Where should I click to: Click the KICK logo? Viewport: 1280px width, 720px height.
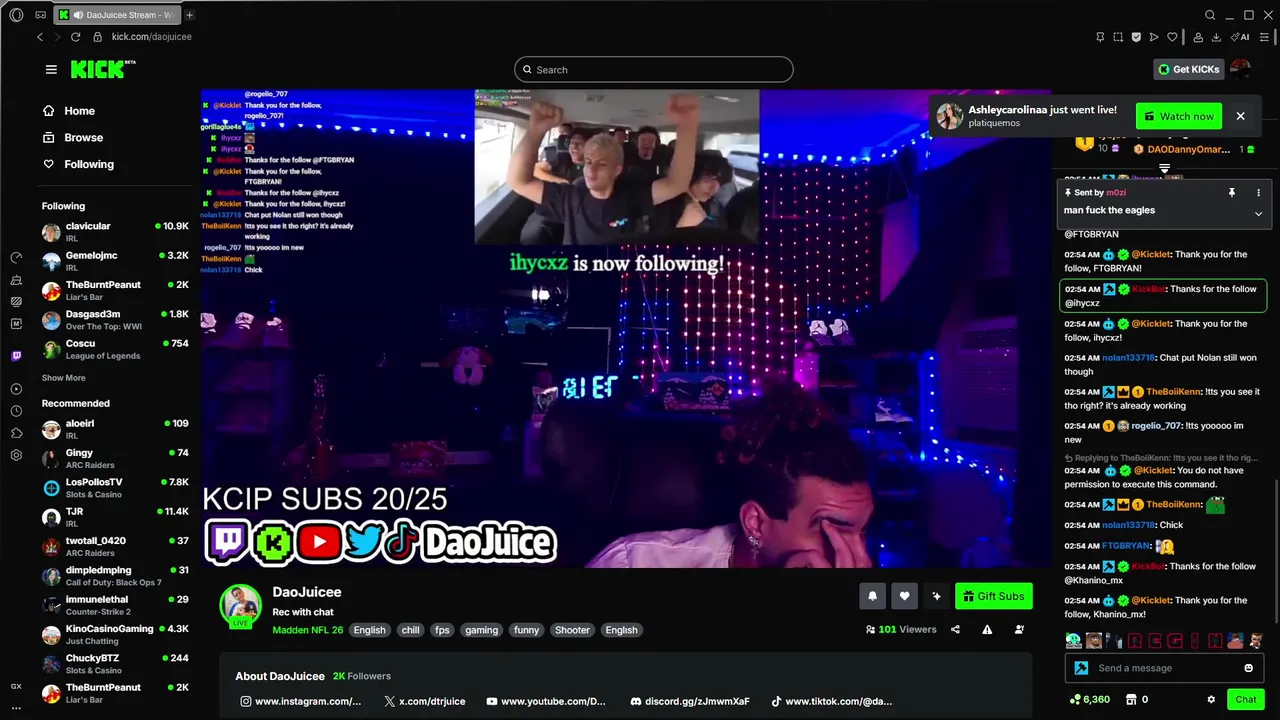tap(102, 69)
